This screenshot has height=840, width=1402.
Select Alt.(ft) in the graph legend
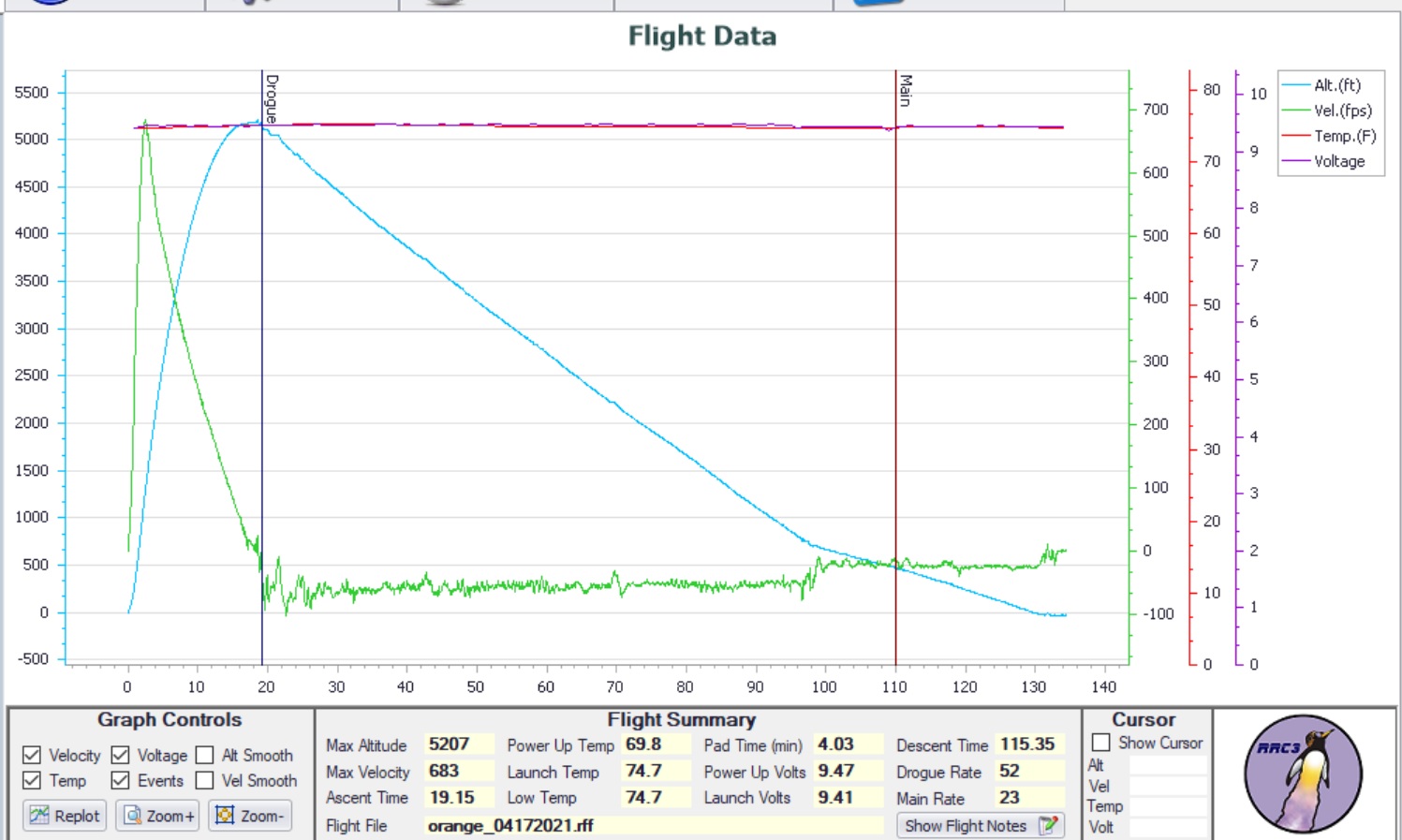coord(1336,85)
